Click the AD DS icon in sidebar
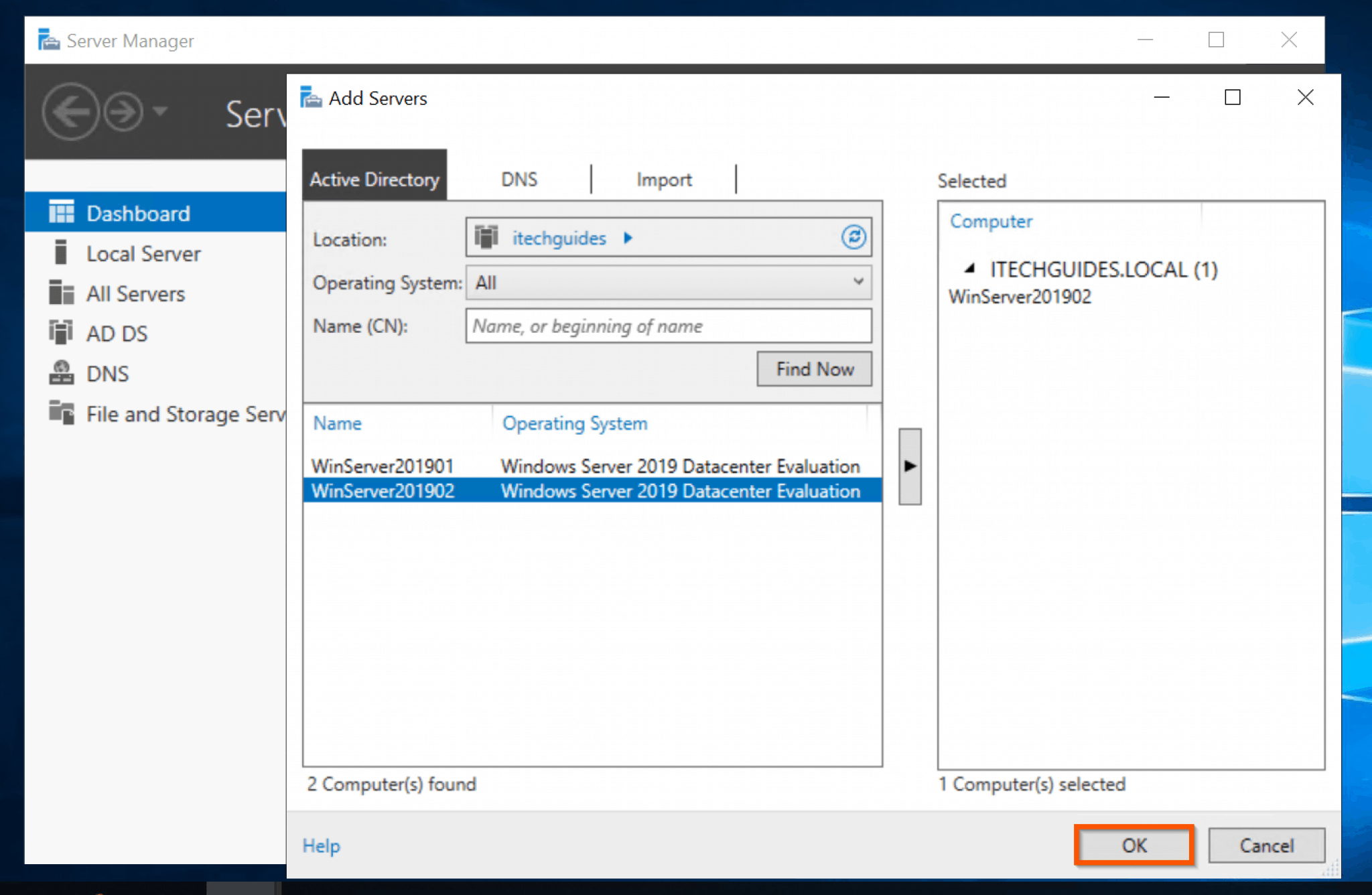Viewport: 1372px width, 895px height. pos(61,332)
